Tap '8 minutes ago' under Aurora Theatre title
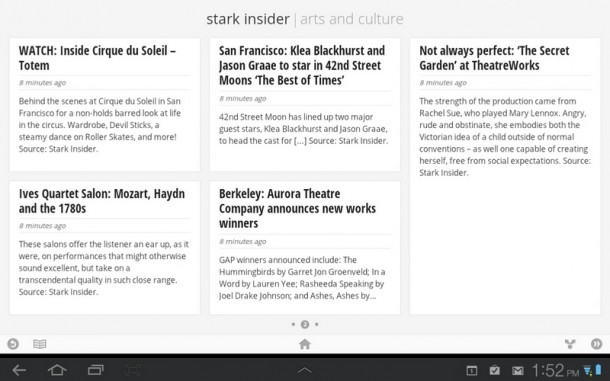 (x=242, y=241)
